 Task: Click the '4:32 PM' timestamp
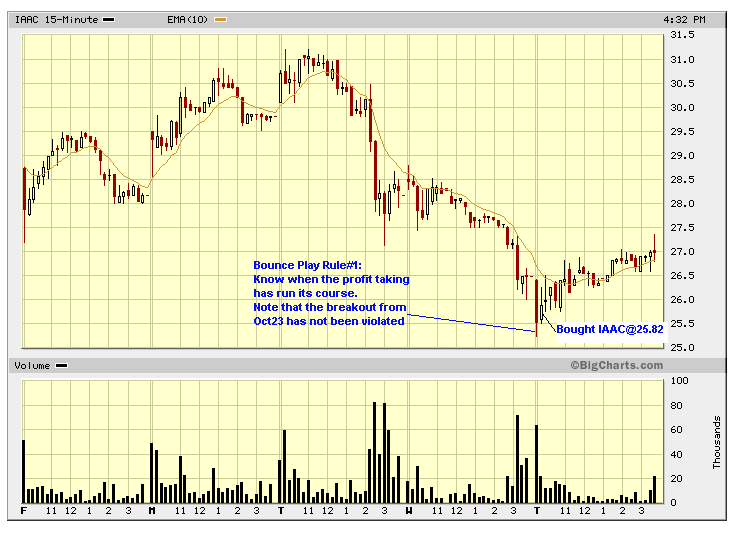(684, 20)
